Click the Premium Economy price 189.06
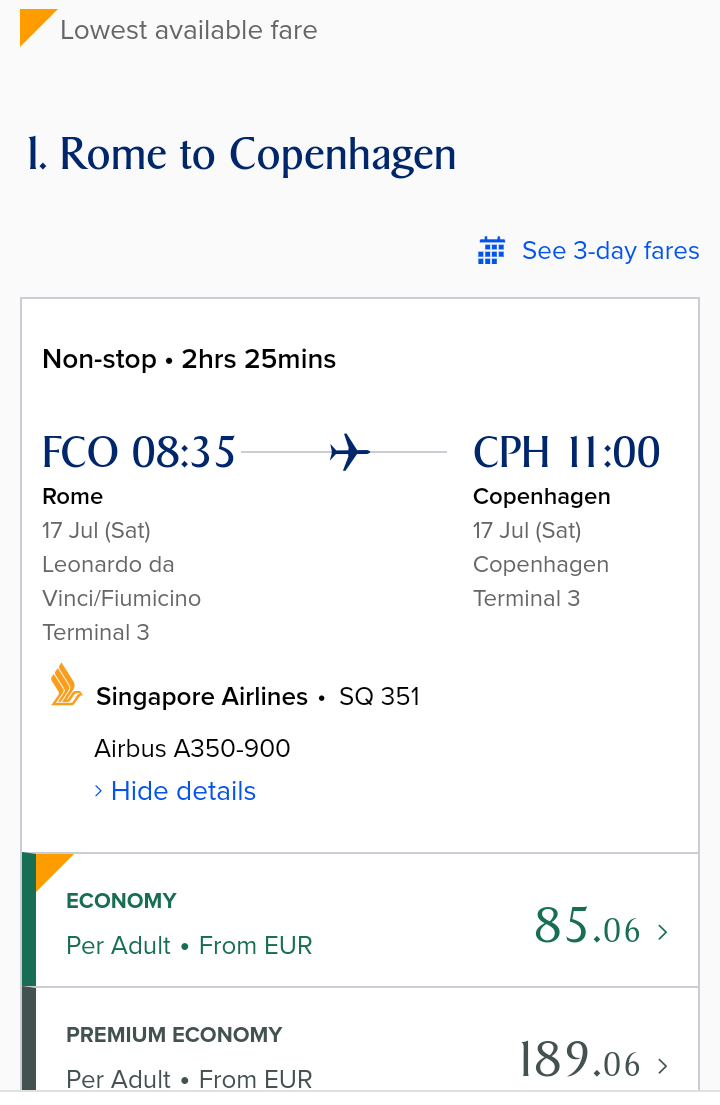720x1105 pixels. pyautogui.click(x=580, y=1059)
